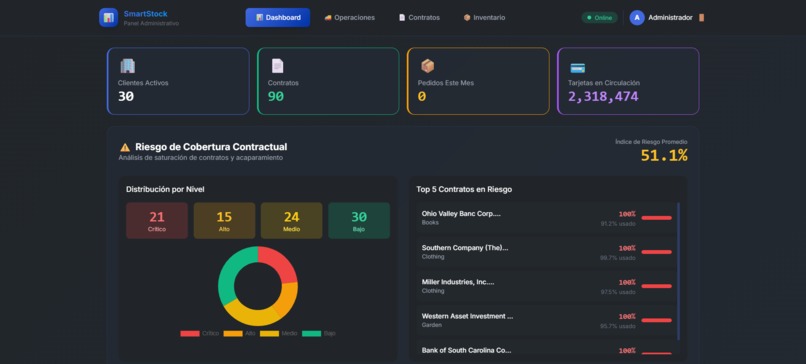Click the 91.2% usado text
This screenshot has height=364, width=806.
point(618,224)
